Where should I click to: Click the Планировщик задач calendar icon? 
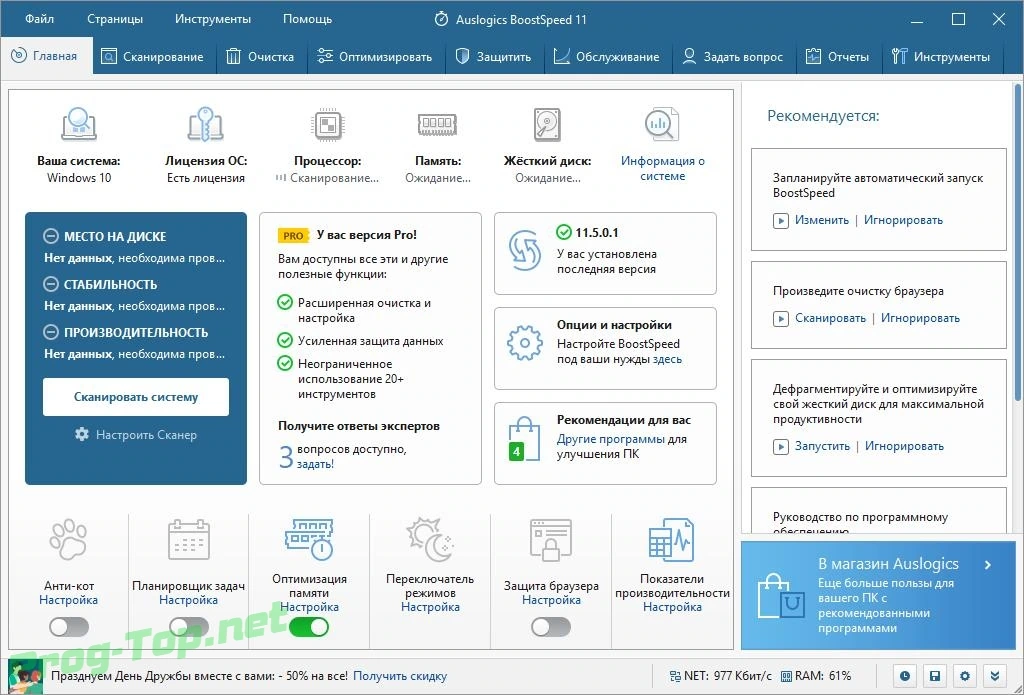click(189, 540)
